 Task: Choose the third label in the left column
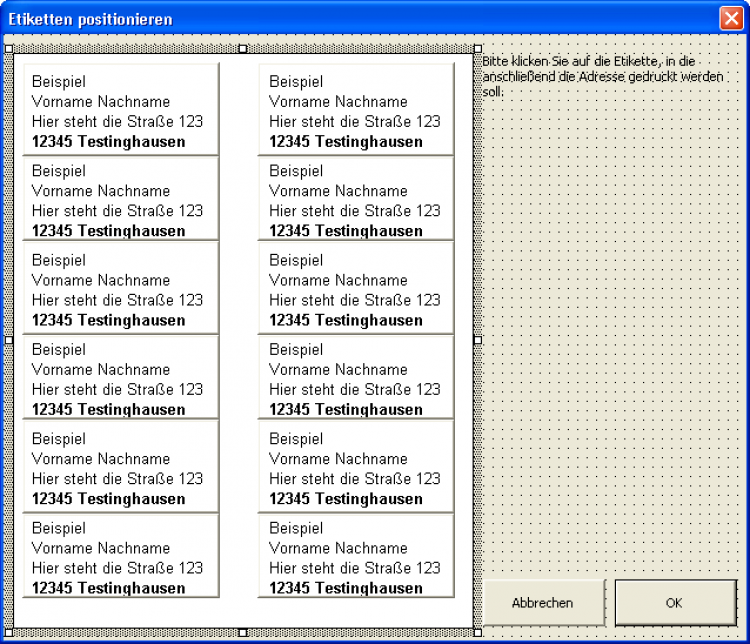[x=120, y=289]
